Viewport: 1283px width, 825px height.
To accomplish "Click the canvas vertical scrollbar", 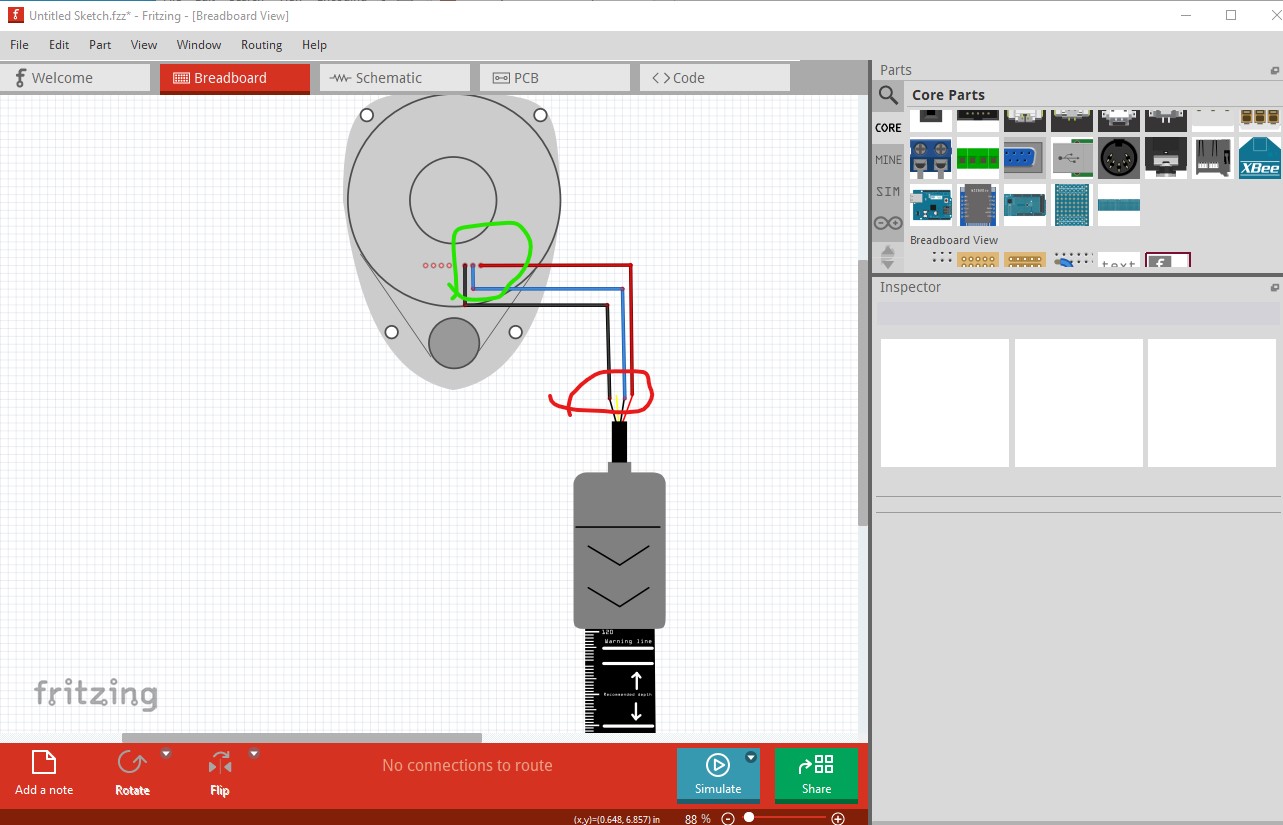I will pos(864,392).
